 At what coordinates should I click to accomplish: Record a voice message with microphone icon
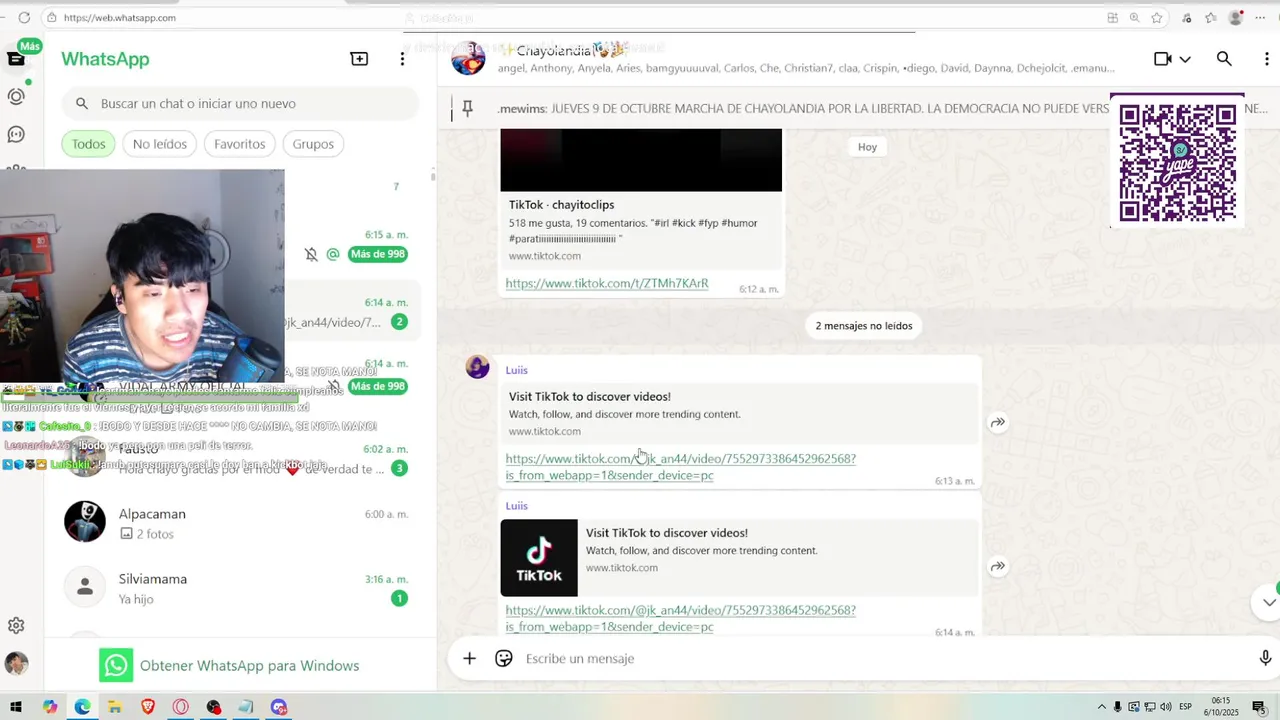tap(1265, 658)
